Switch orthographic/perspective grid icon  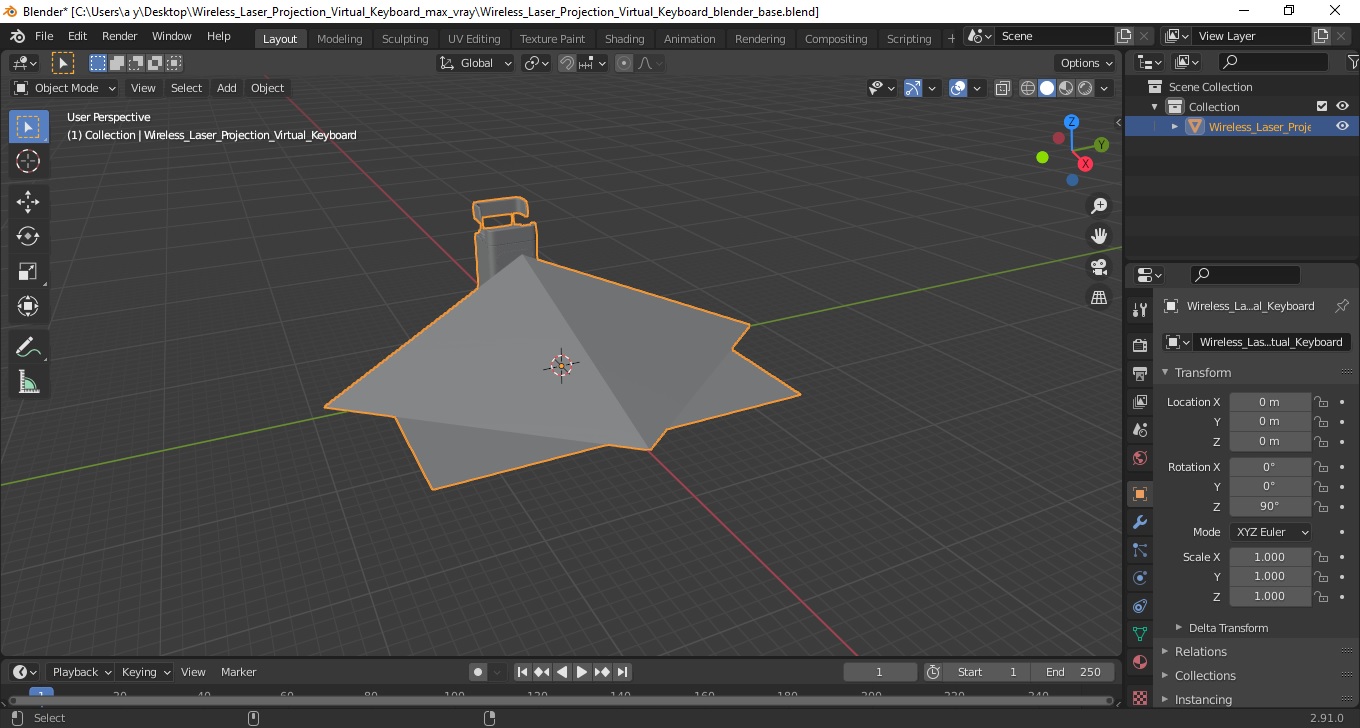pos(1099,298)
